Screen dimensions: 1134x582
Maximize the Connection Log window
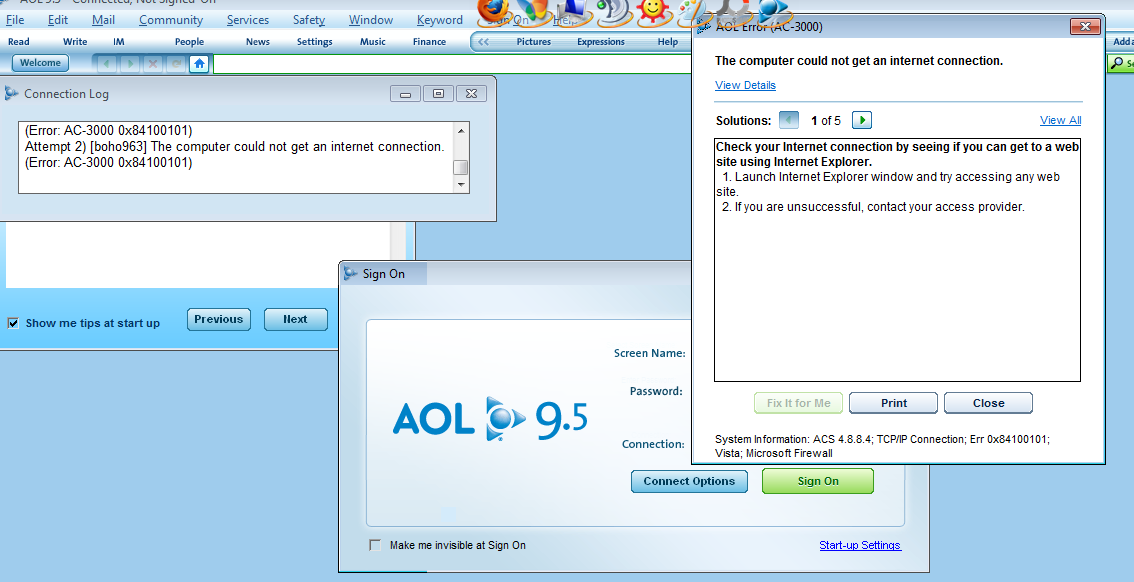point(438,93)
